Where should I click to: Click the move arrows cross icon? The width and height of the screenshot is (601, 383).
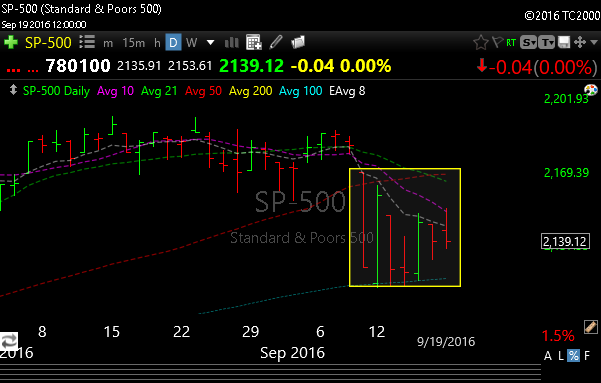tap(580, 42)
